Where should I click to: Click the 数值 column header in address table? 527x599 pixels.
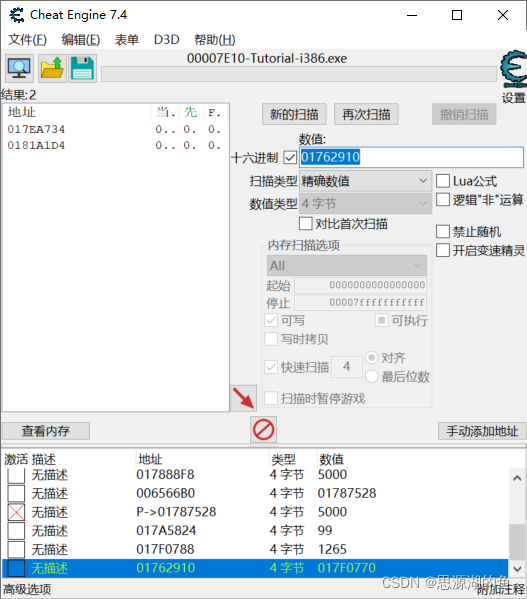331,459
